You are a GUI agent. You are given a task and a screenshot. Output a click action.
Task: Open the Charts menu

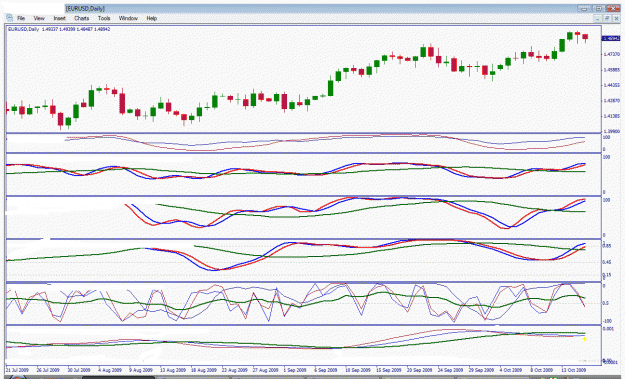(x=81, y=18)
